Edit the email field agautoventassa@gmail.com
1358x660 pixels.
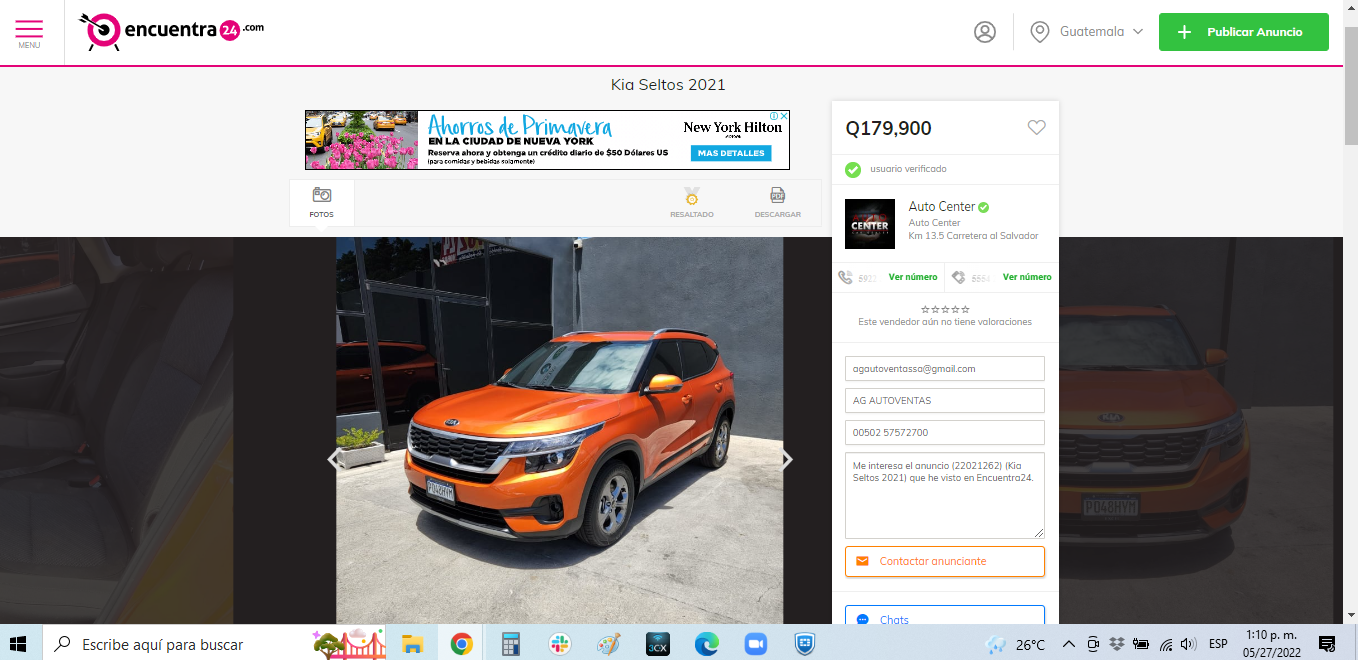pos(945,368)
